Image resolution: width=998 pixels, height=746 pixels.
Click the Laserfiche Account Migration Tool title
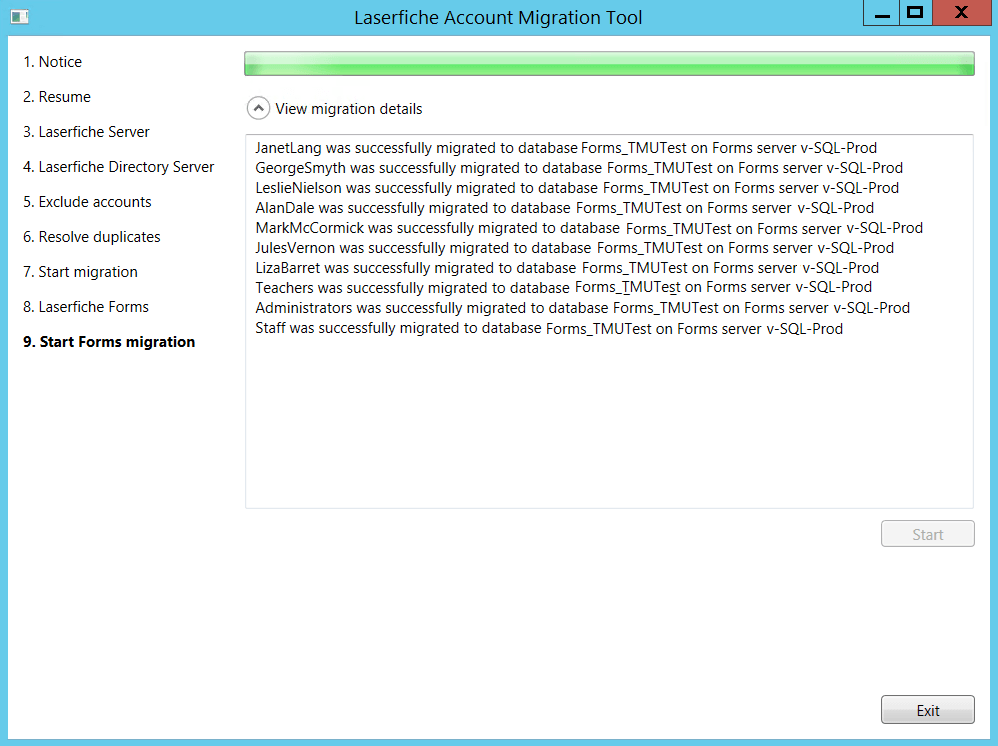click(498, 17)
